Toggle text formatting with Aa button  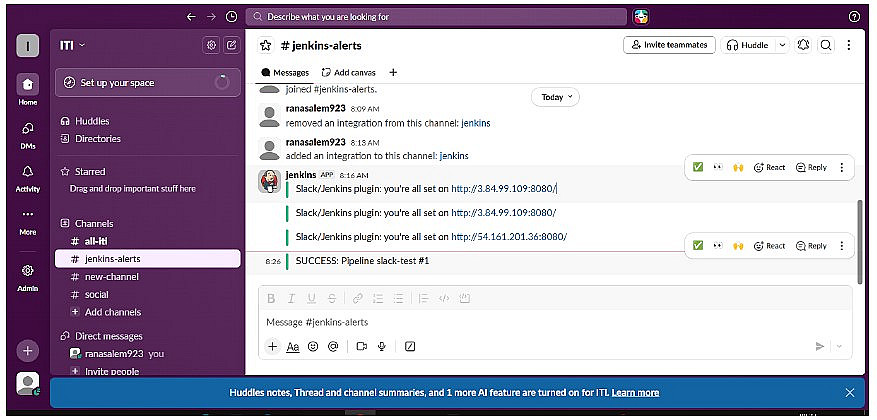[293, 347]
